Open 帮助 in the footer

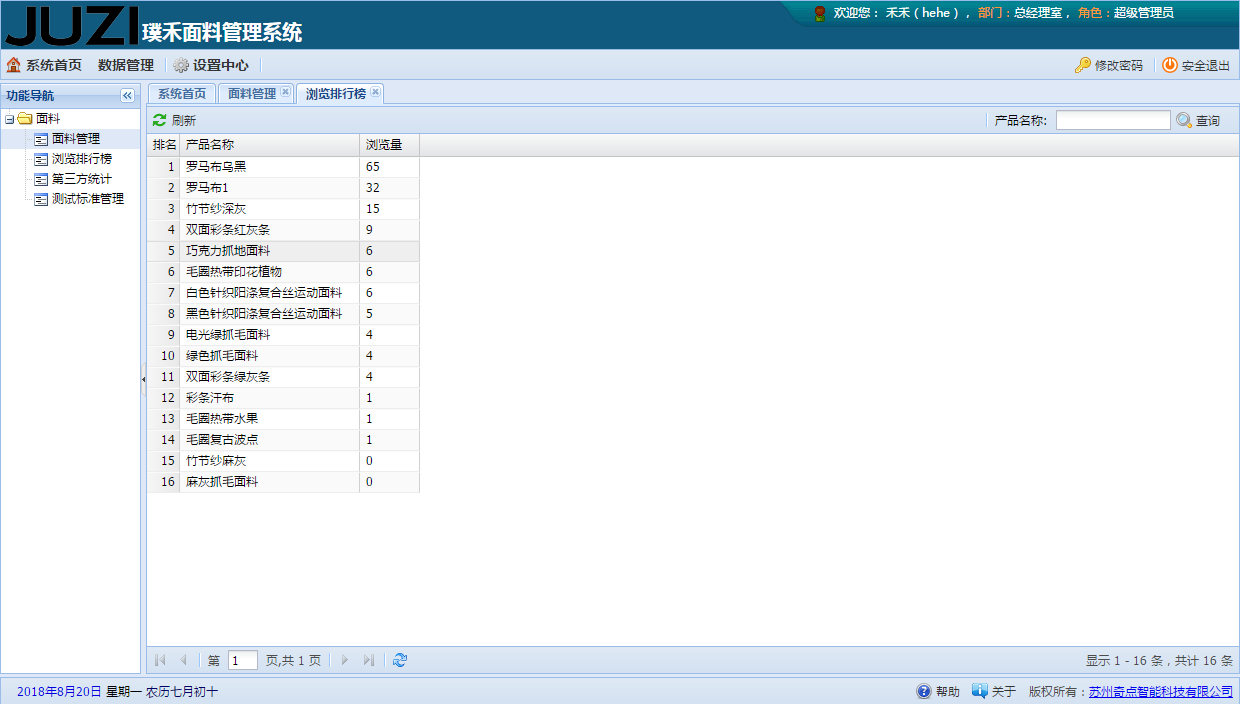coord(938,691)
